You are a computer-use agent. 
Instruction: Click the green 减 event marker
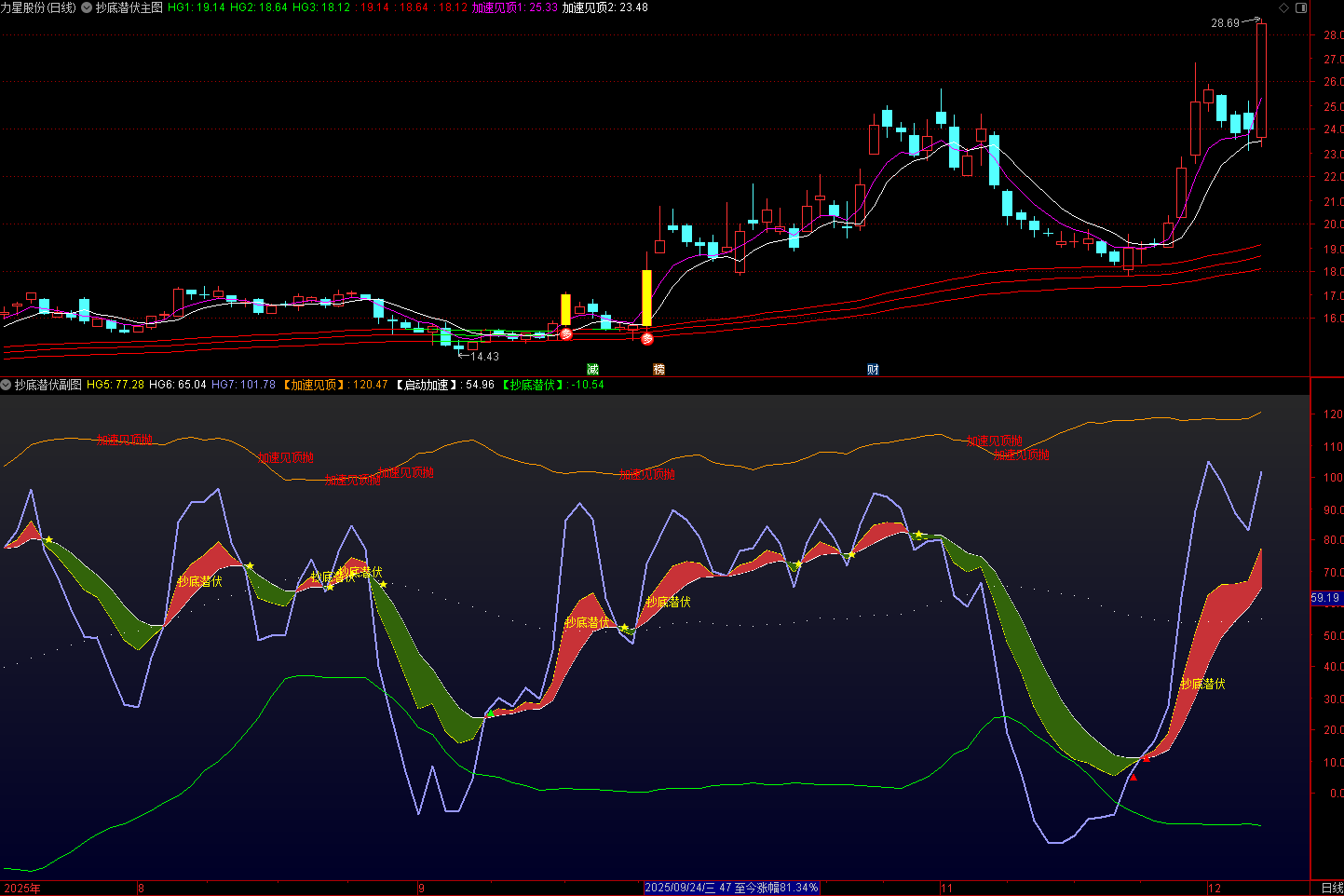tap(592, 370)
